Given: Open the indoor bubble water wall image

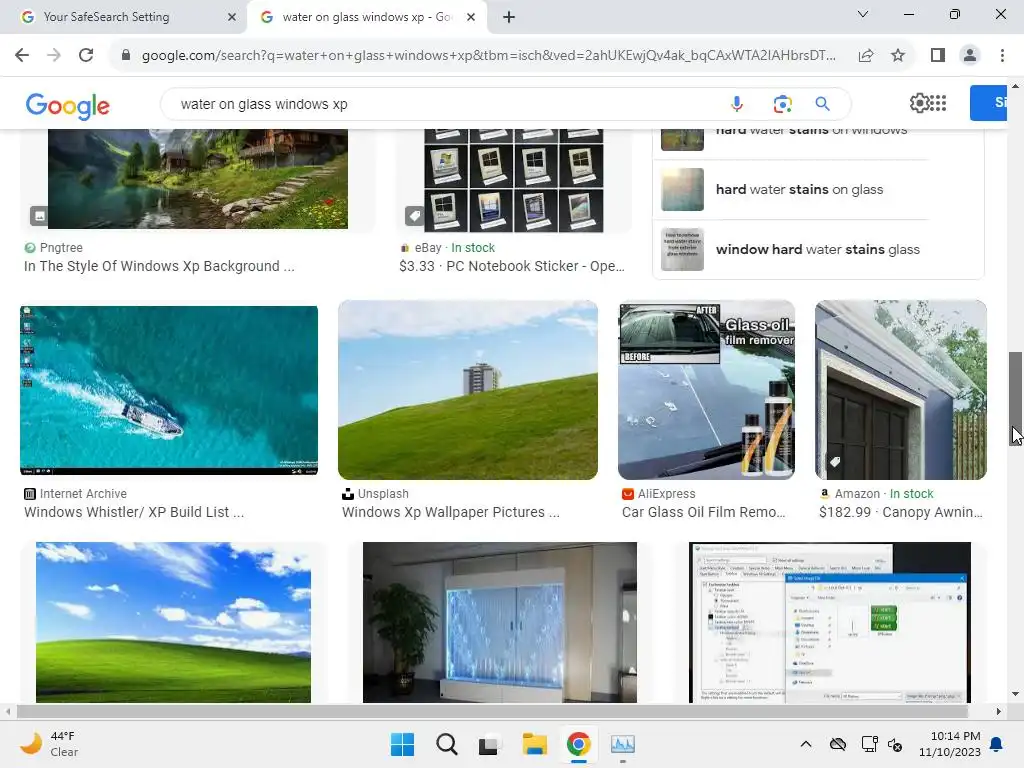Looking at the screenshot, I should 500,622.
